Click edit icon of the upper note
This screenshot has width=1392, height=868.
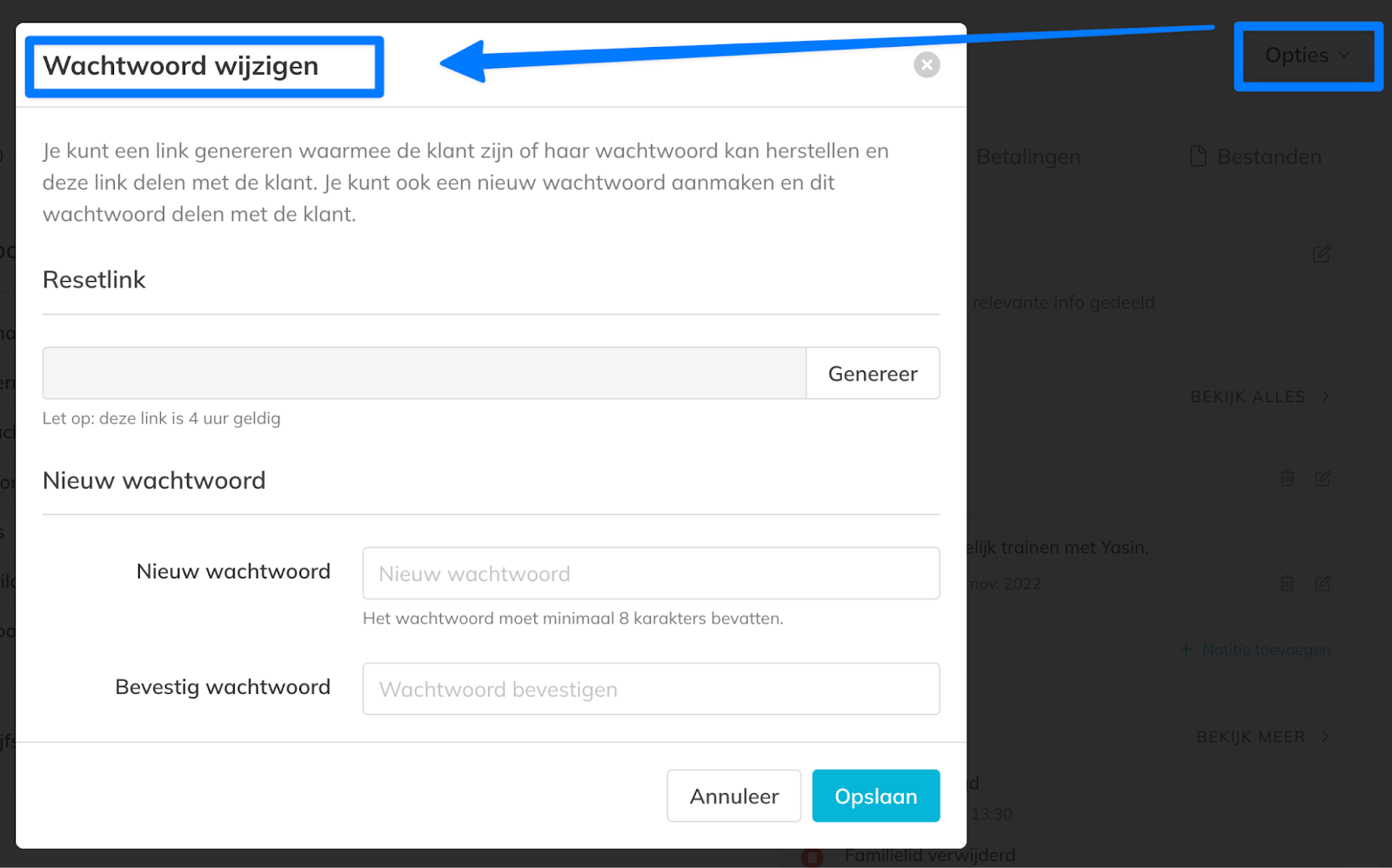(1322, 478)
